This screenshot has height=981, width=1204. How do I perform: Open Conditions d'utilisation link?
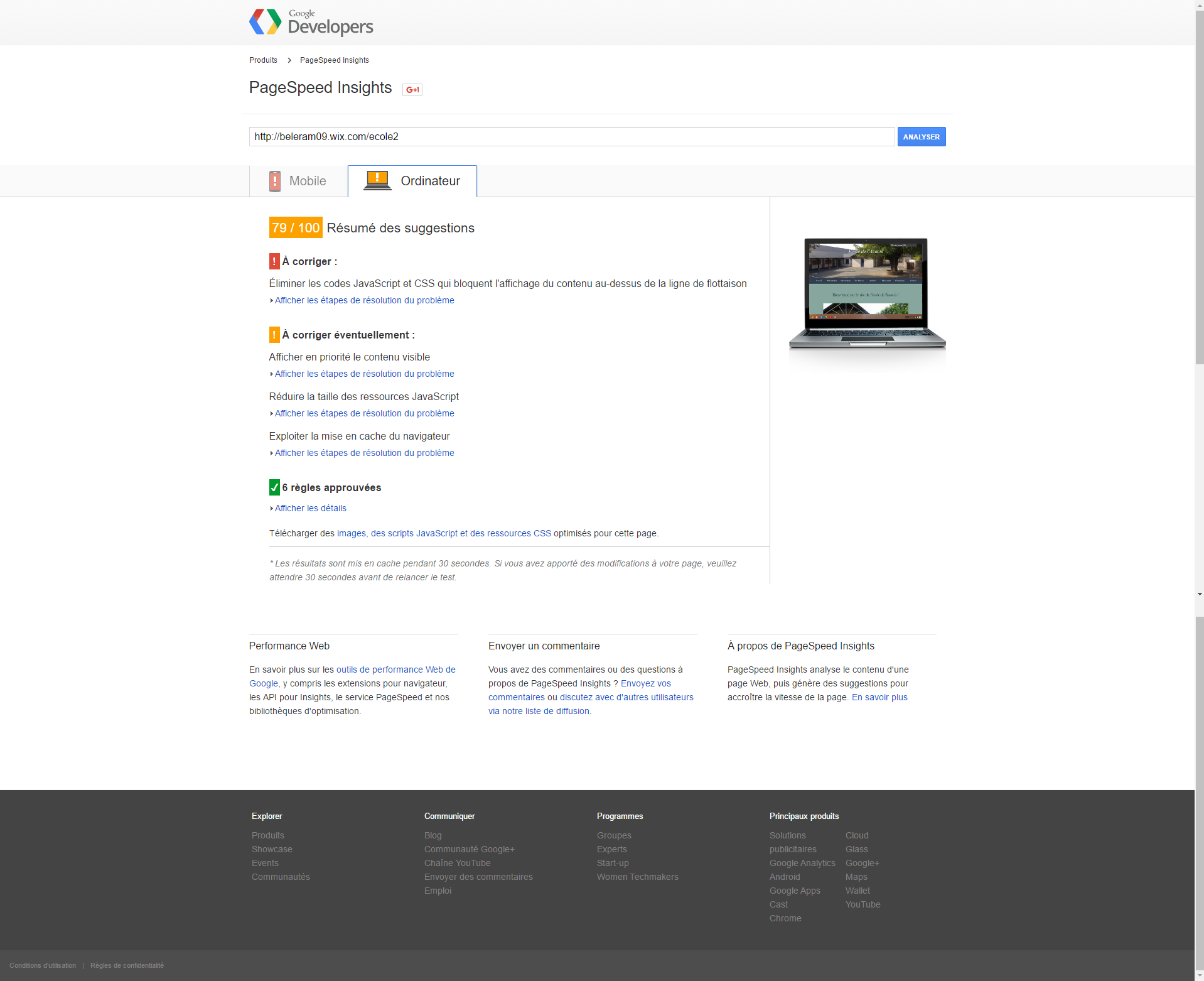coord(43,965)
